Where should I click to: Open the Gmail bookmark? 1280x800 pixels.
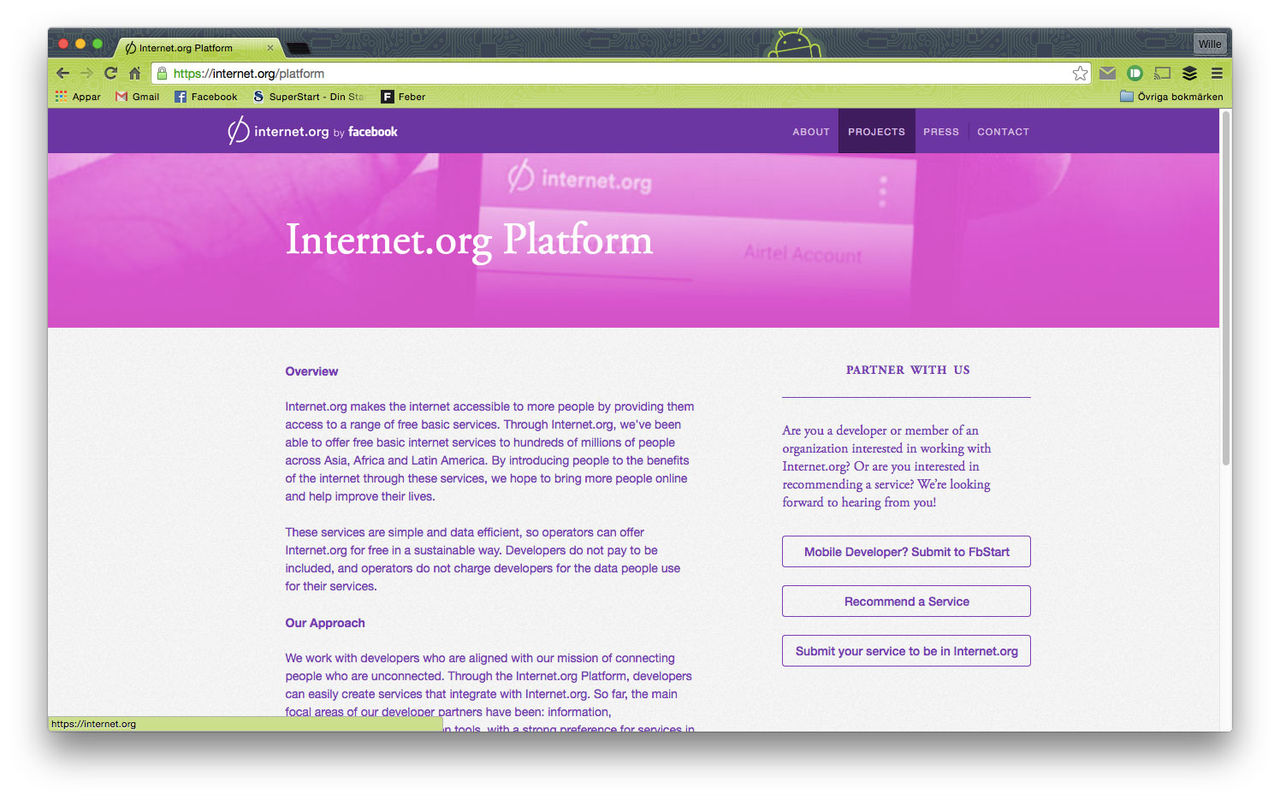click(x=138, y=97)
